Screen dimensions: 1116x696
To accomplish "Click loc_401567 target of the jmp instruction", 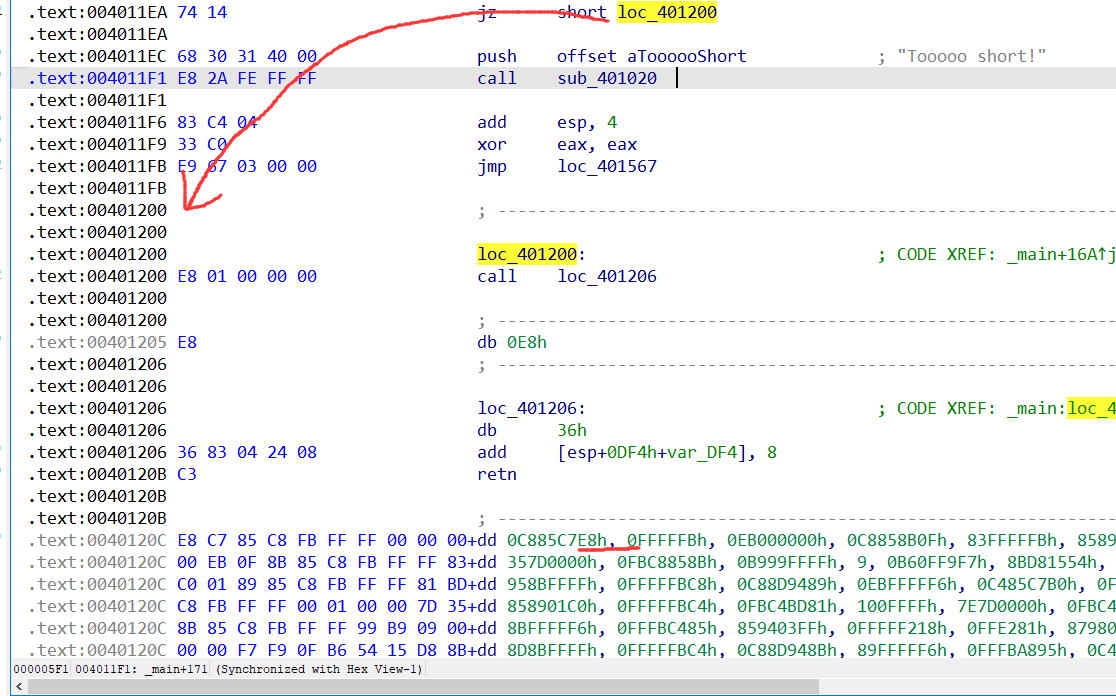I will click(607, 166).
